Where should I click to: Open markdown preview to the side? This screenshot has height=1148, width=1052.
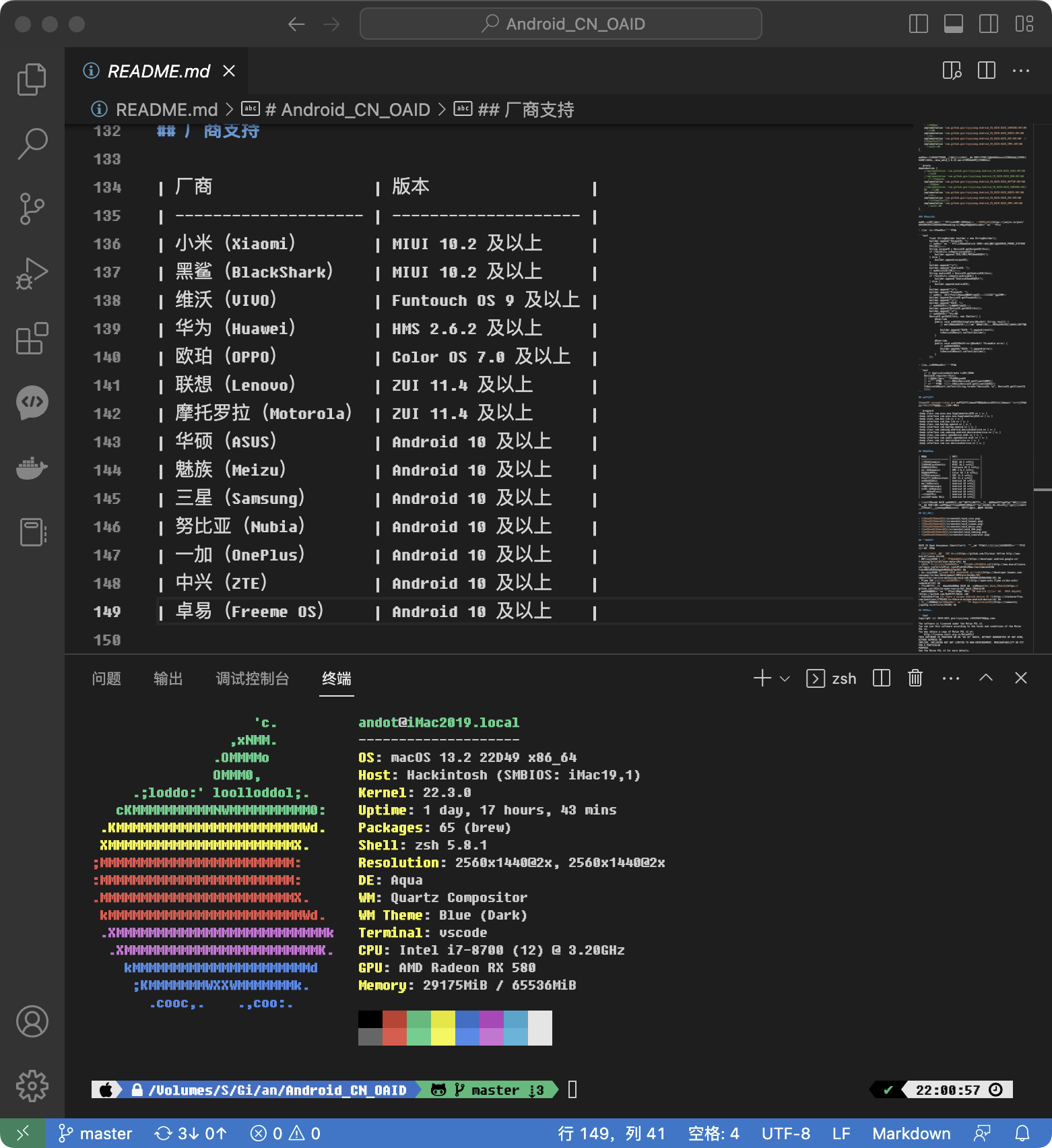(952, 71)
